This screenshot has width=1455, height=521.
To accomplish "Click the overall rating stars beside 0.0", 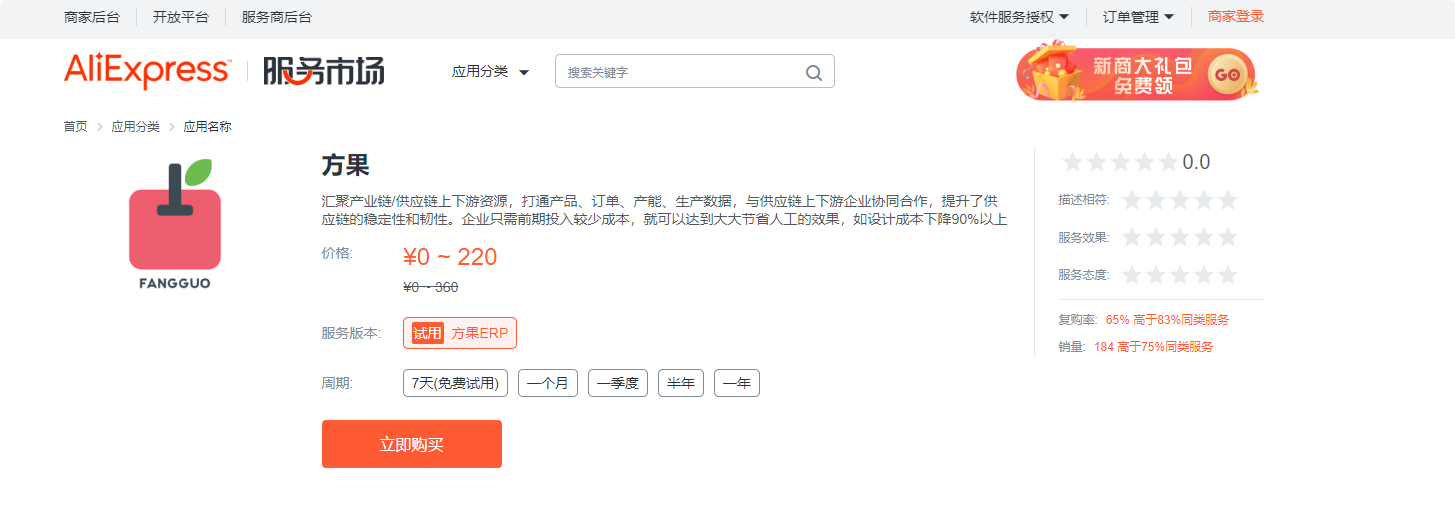I will (x=1120, y=162).
